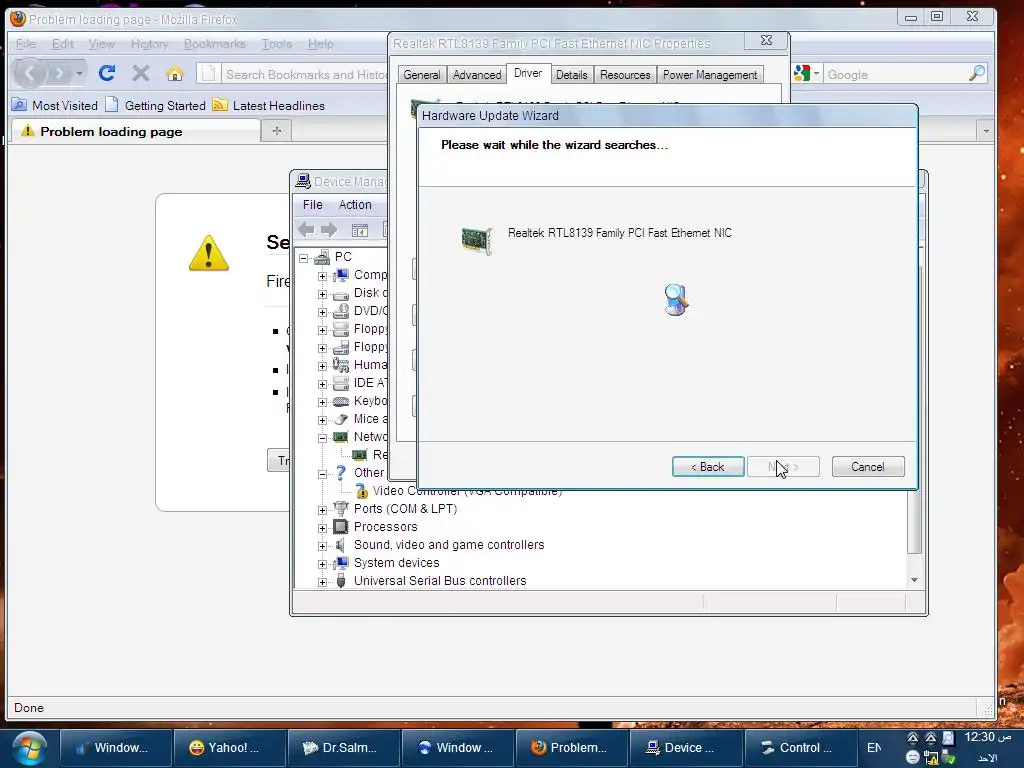This screenshot has width=1024, height=768.
Task: Expand the Keyboards node
Action: [322, 402]
